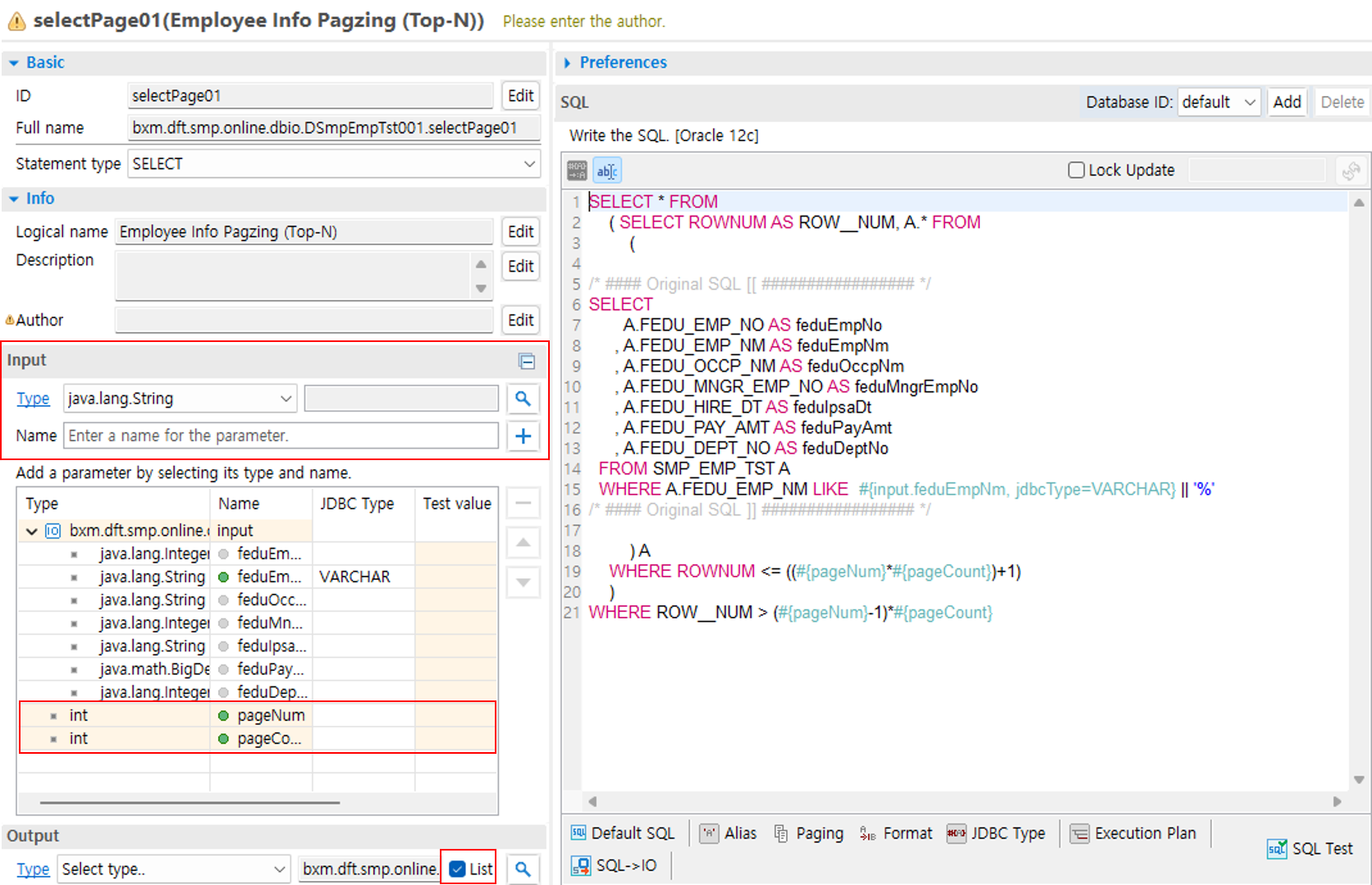Image resolution: width=1372 pixels, height=885 pixels.
Task: Click the Output type search magnifier icon
Action: (523, 869)
